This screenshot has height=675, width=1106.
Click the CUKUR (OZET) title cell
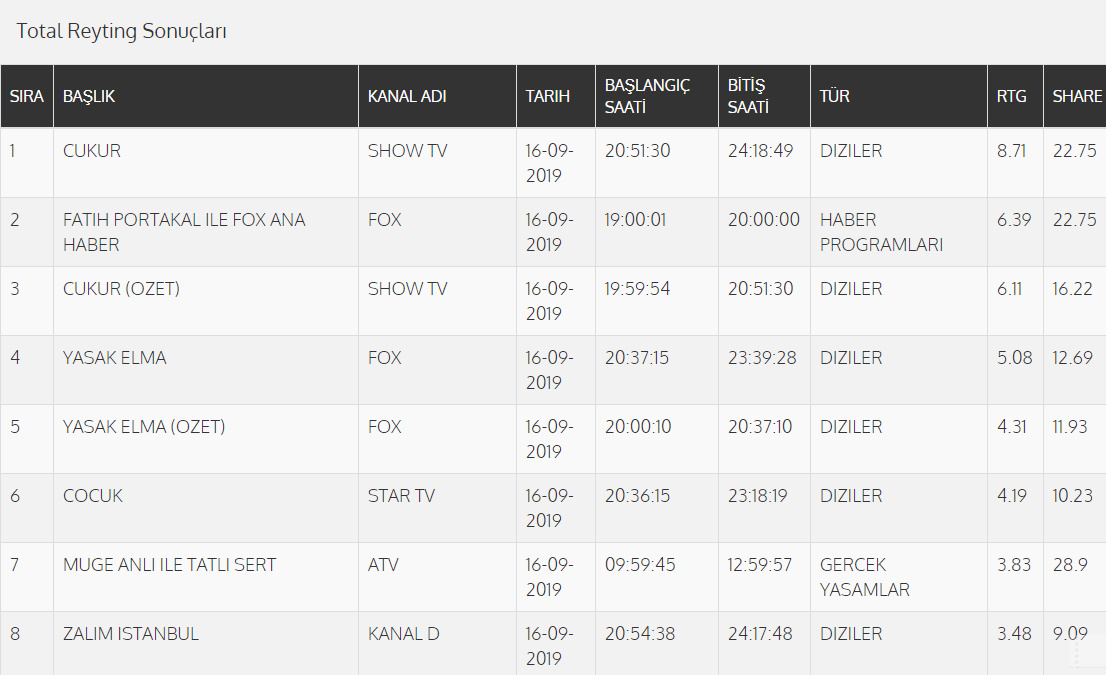(121, 289)
